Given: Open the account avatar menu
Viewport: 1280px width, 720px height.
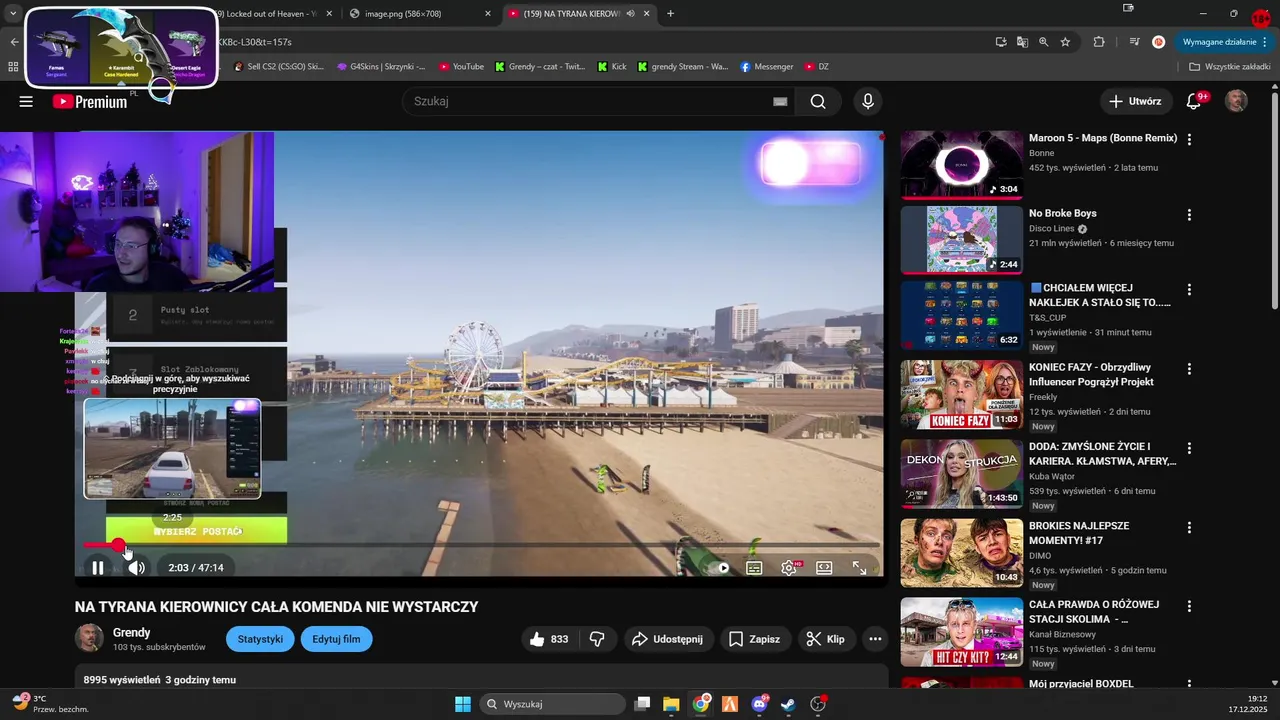Looking at the screenshot, I should coord(1237,101).
